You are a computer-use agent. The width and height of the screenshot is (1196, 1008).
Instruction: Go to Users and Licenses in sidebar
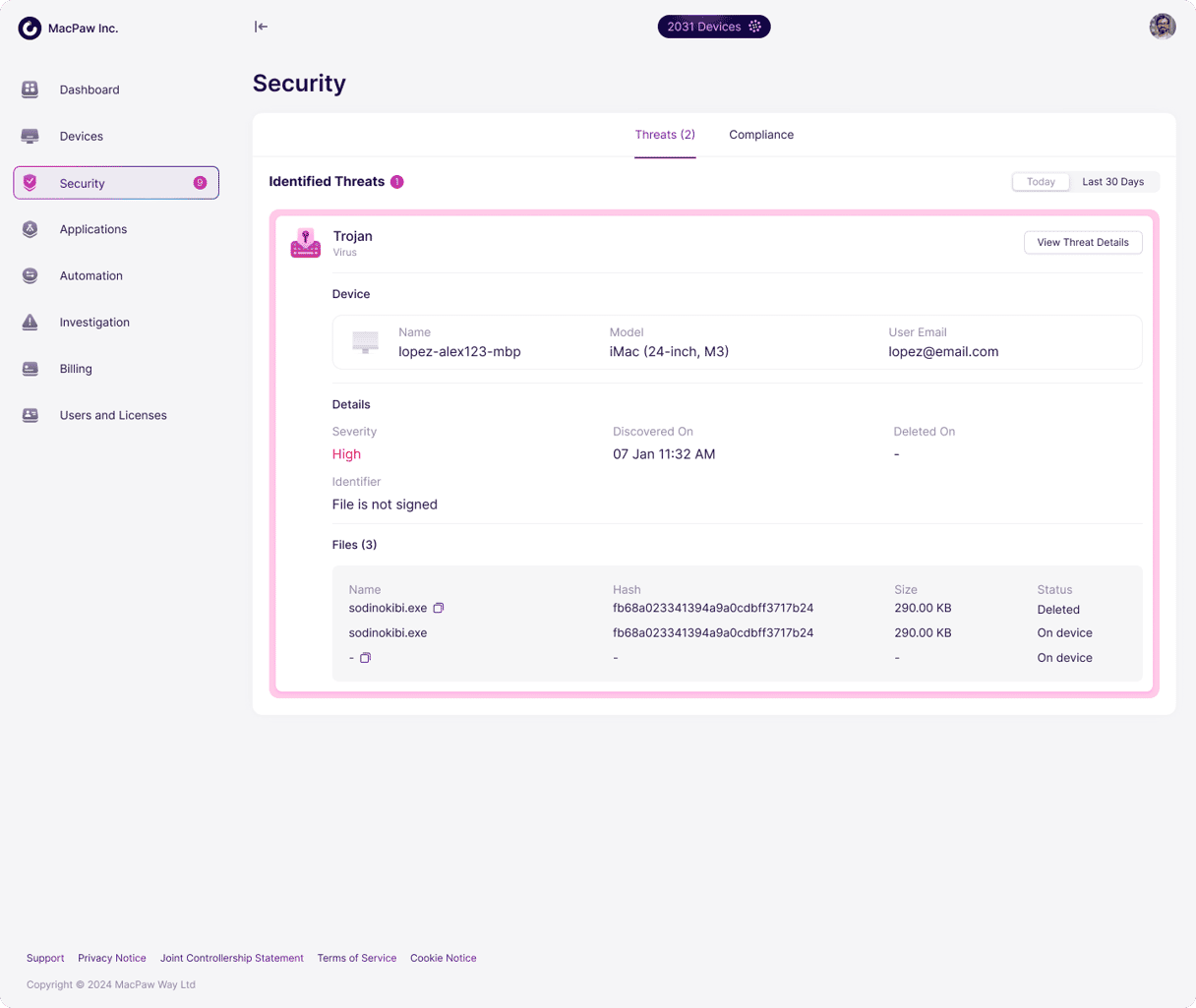click(113, 415)
